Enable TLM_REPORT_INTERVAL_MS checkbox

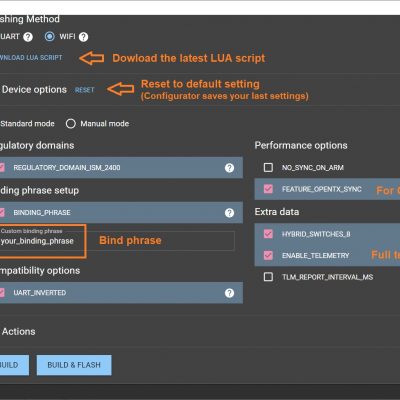click(x=268, y=277)
